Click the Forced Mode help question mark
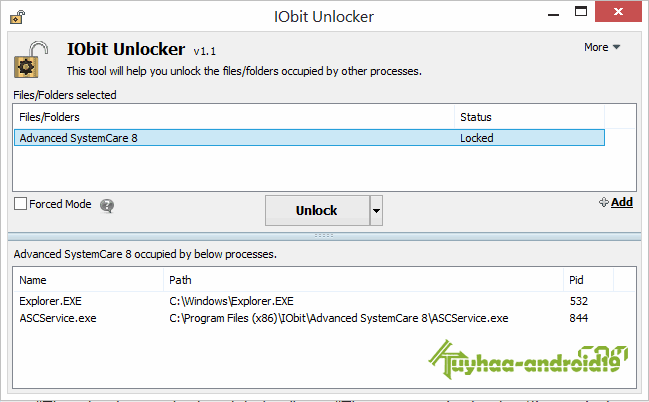Image resolution: width=649 pixels, height=402 pixels. [107, 205]
